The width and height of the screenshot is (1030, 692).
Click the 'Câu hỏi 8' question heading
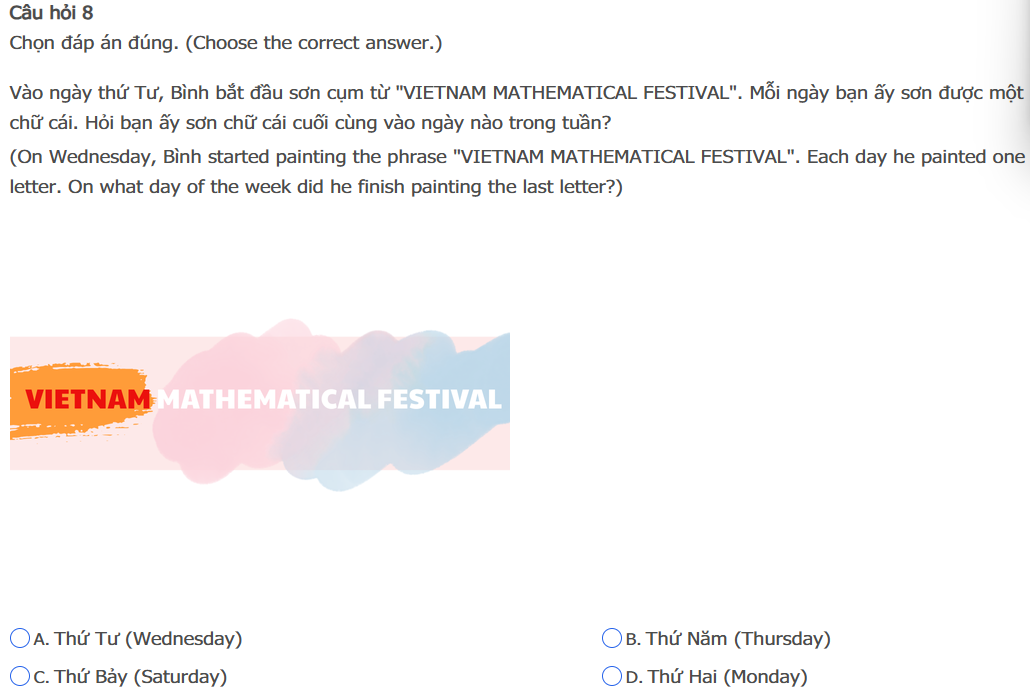point(51,13)
